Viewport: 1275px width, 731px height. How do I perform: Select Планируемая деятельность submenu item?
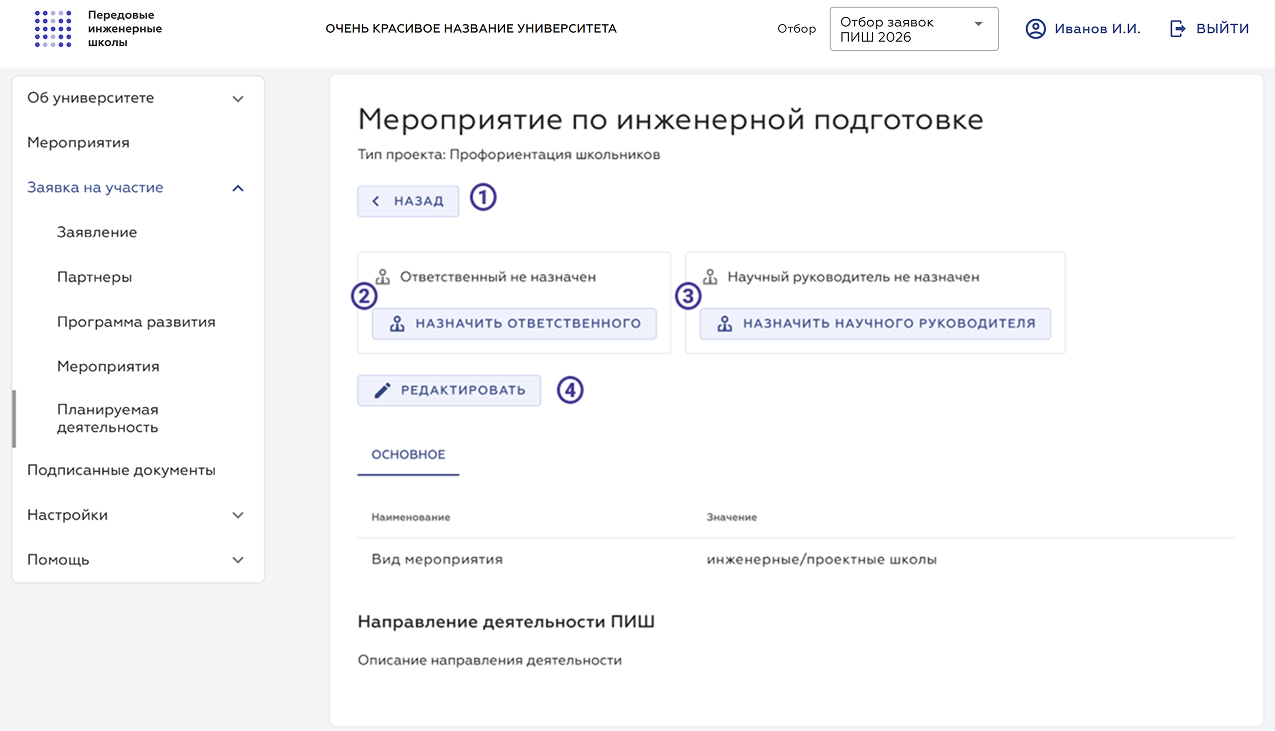click(x=108, y=418)
